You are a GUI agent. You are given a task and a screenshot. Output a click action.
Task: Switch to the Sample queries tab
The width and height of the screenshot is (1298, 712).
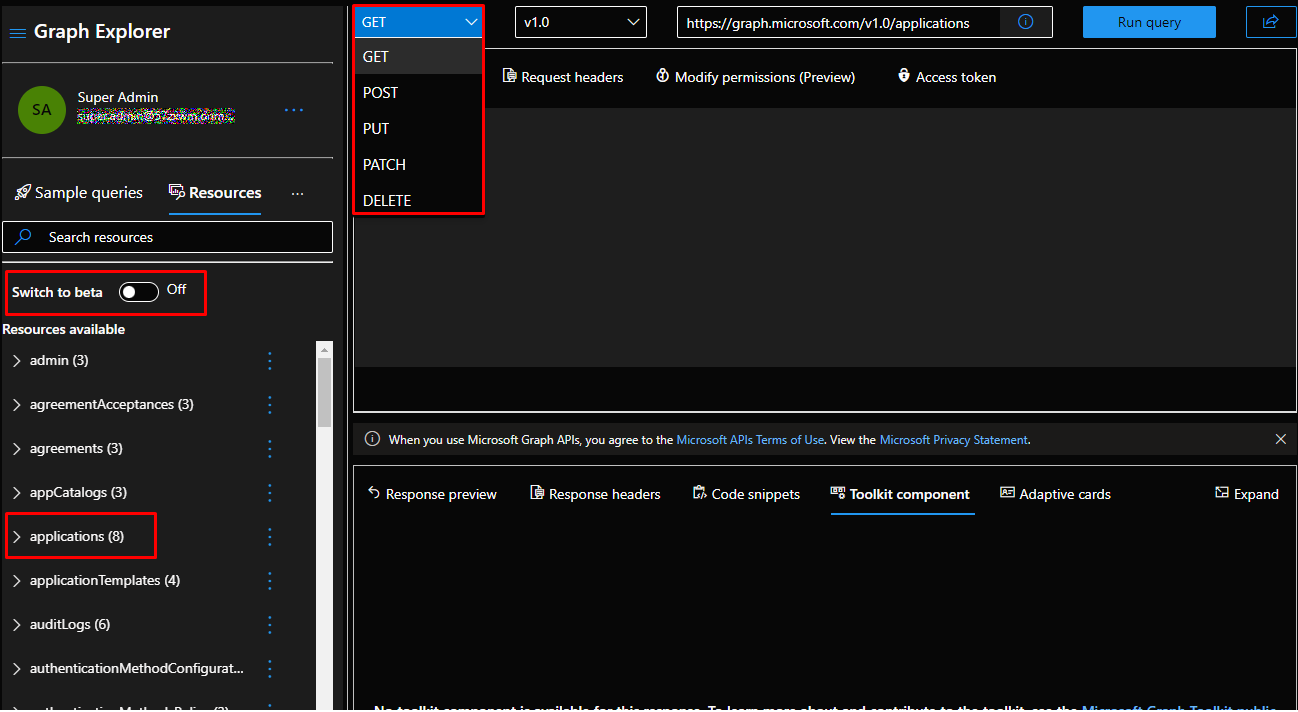click(x=79, y=193)
